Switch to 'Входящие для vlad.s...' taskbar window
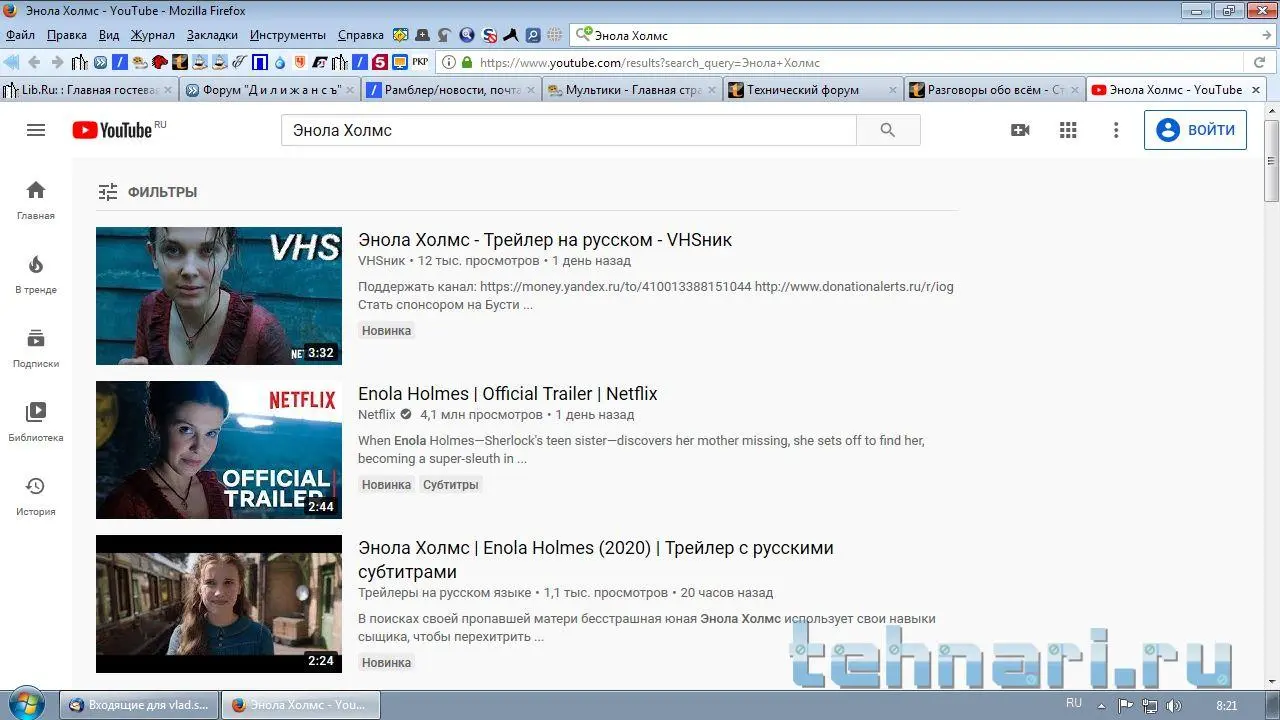Screen dimensions: 1280x720 tap(139, 705)
